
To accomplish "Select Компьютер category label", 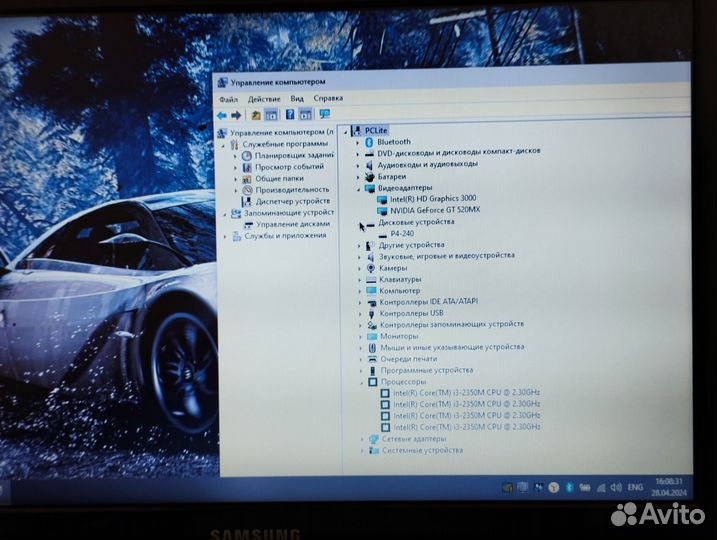I will [x=399, y=291].
